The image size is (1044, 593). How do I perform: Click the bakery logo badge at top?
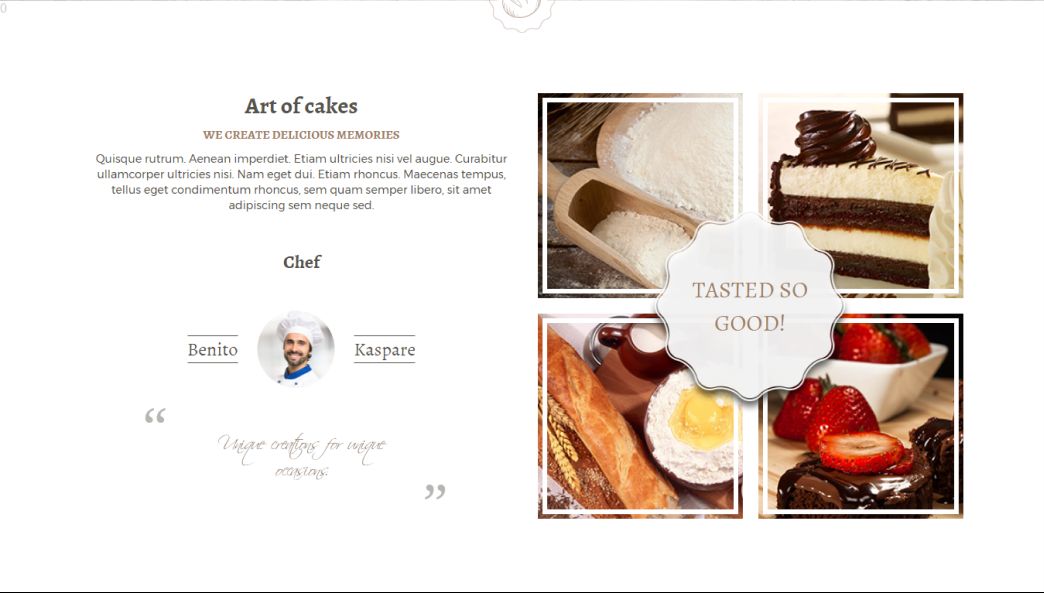tap(521, 13)
